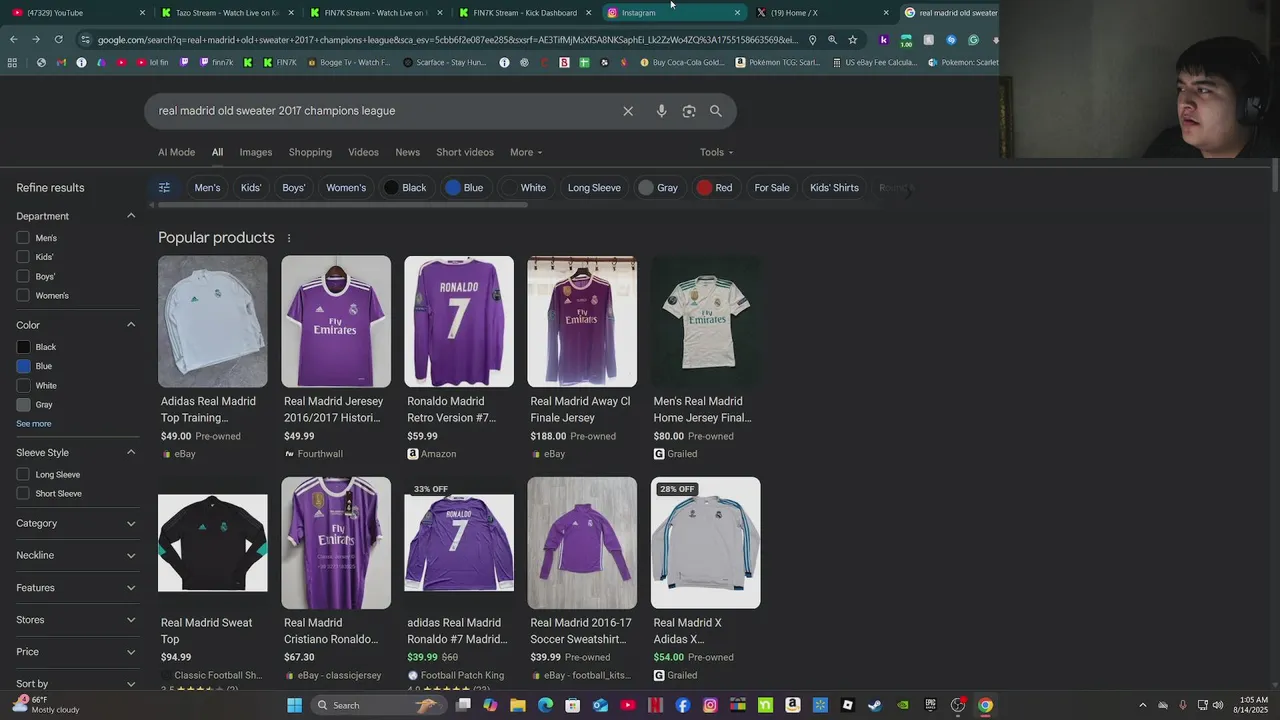Open the Windows Start menu
The width and height of the screenshot is (1280, 720).
(294, 705)
